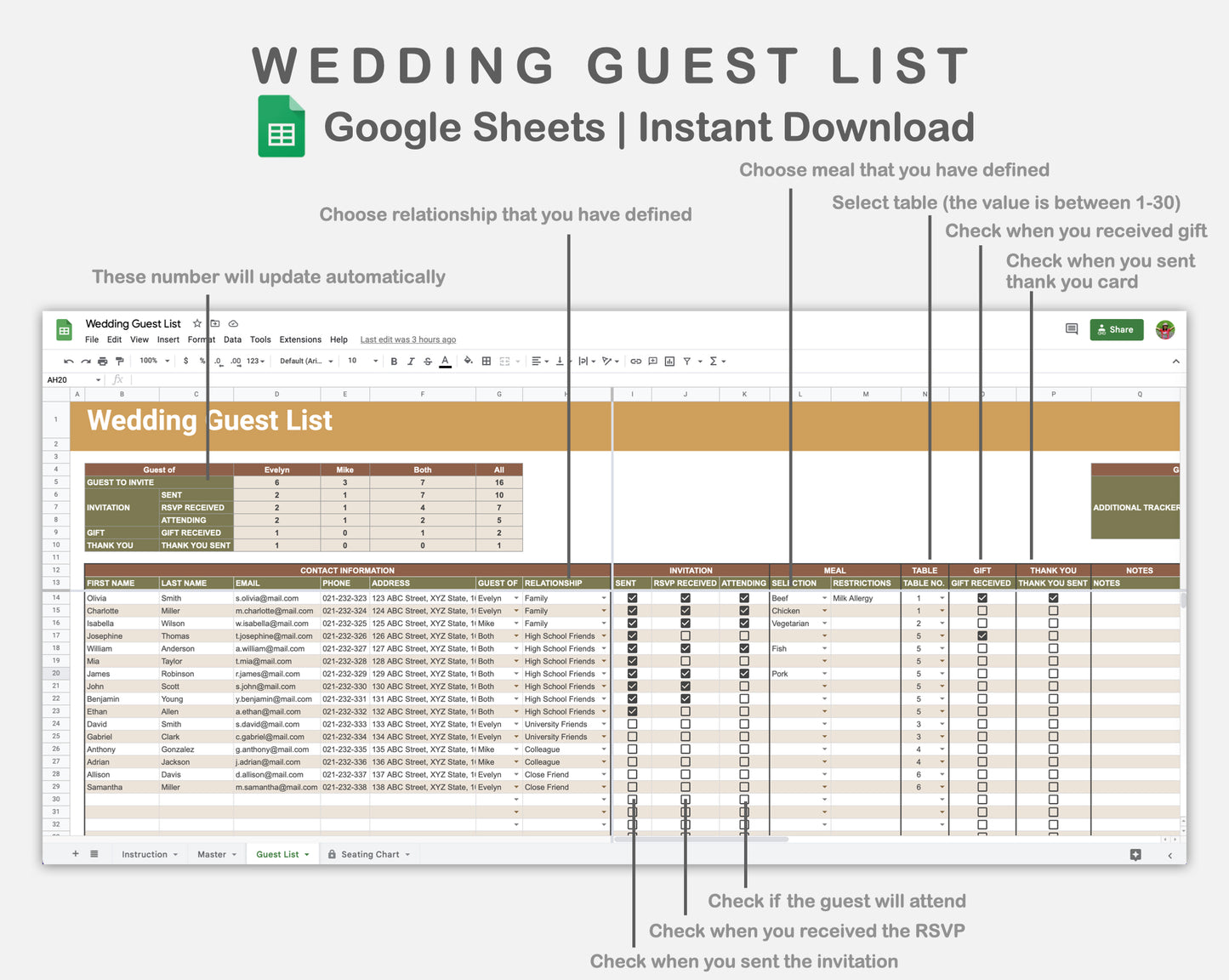Screen dimensions: 1229x980
Task: Expand the relationship dropdown for Charlotte
Action: 602,611
